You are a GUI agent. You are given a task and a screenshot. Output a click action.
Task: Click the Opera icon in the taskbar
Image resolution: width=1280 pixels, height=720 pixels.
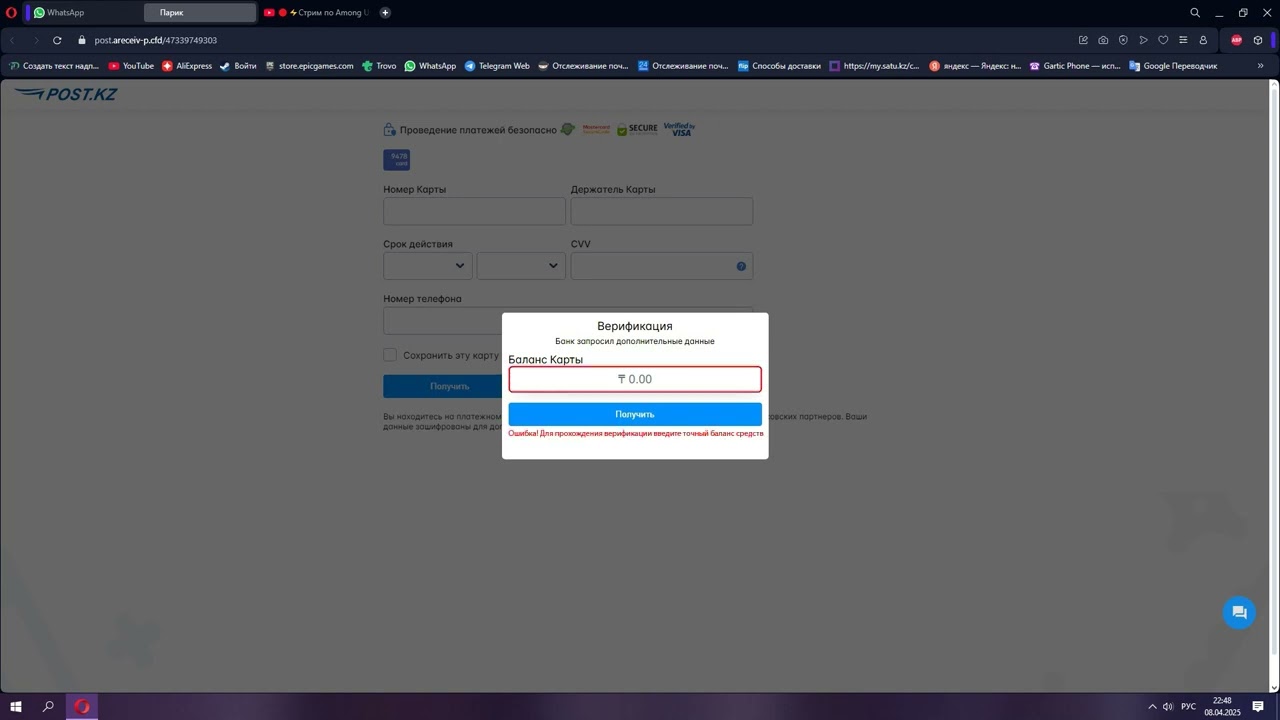[x=82, y=707]
